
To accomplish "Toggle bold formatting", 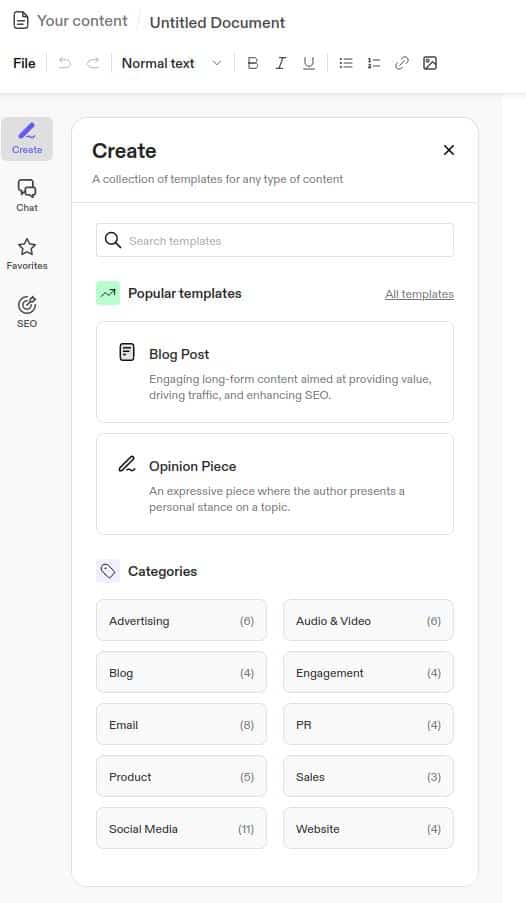I will (252, 63).
